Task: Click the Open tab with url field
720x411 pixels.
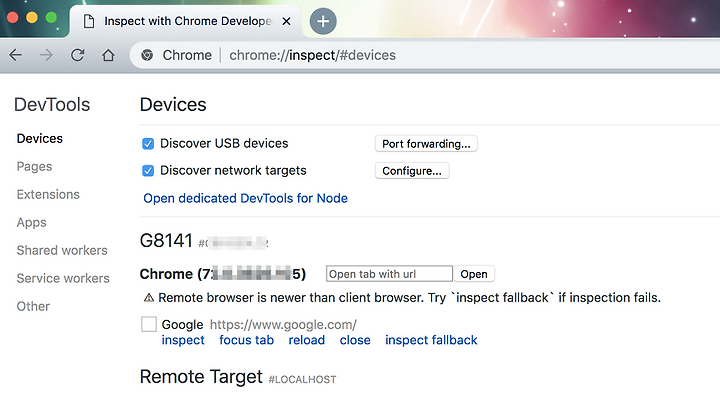Action: click(389, 274)
